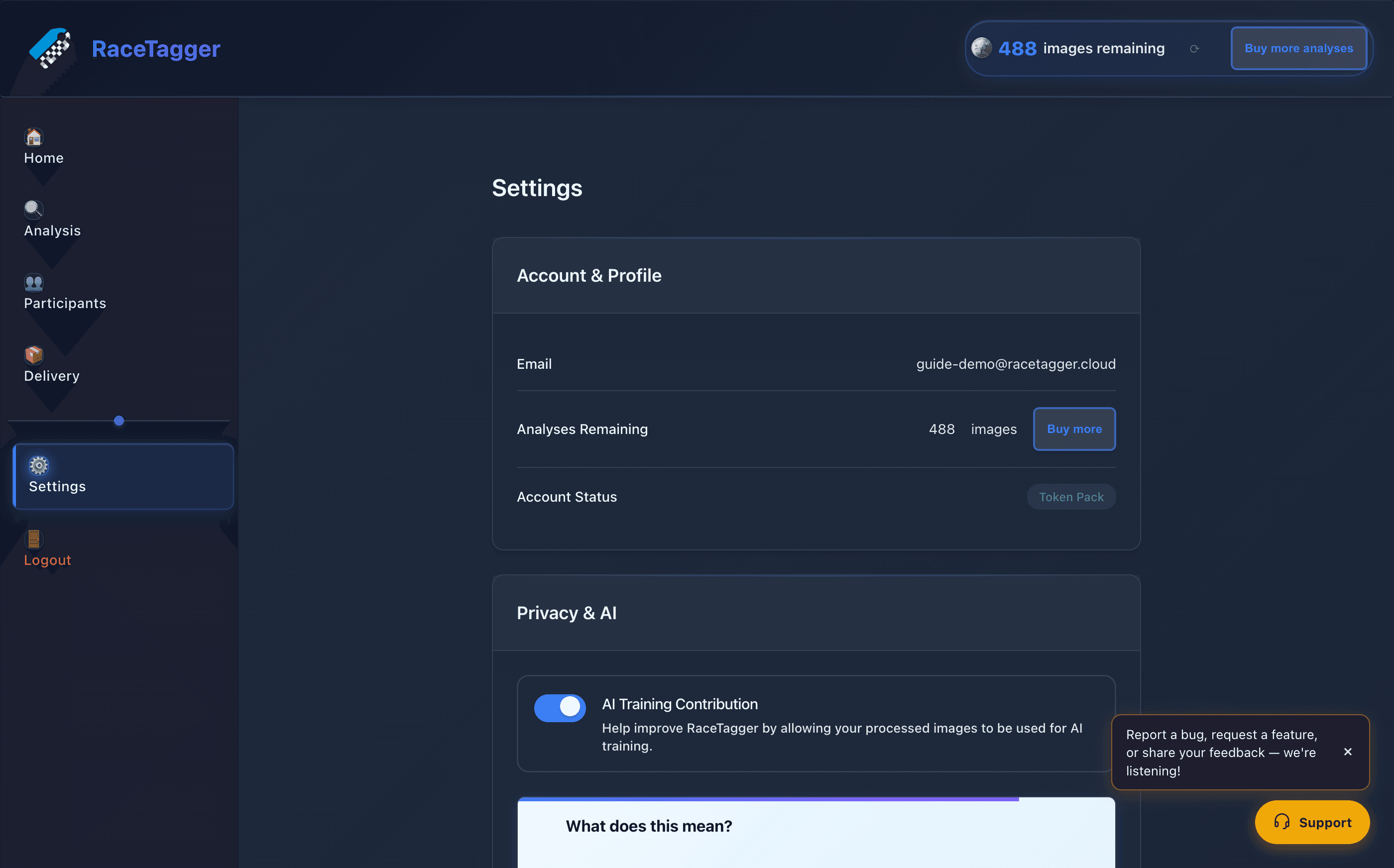This screenshot has height=868, width=1394.
Task: Click the What does this mean? heading
Action: coord(649,826)
